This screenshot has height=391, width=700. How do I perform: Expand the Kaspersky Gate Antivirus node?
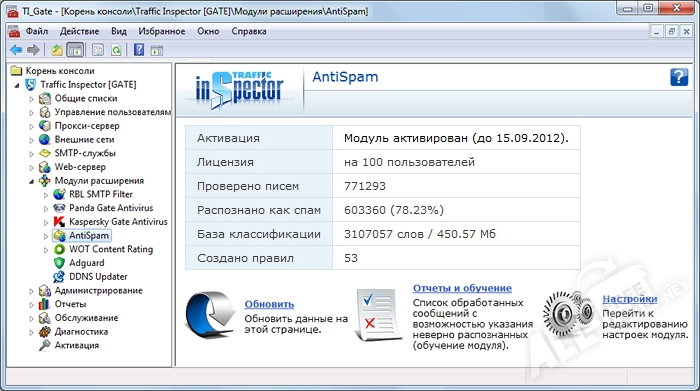pyautogui.click(x=46, y=222)
